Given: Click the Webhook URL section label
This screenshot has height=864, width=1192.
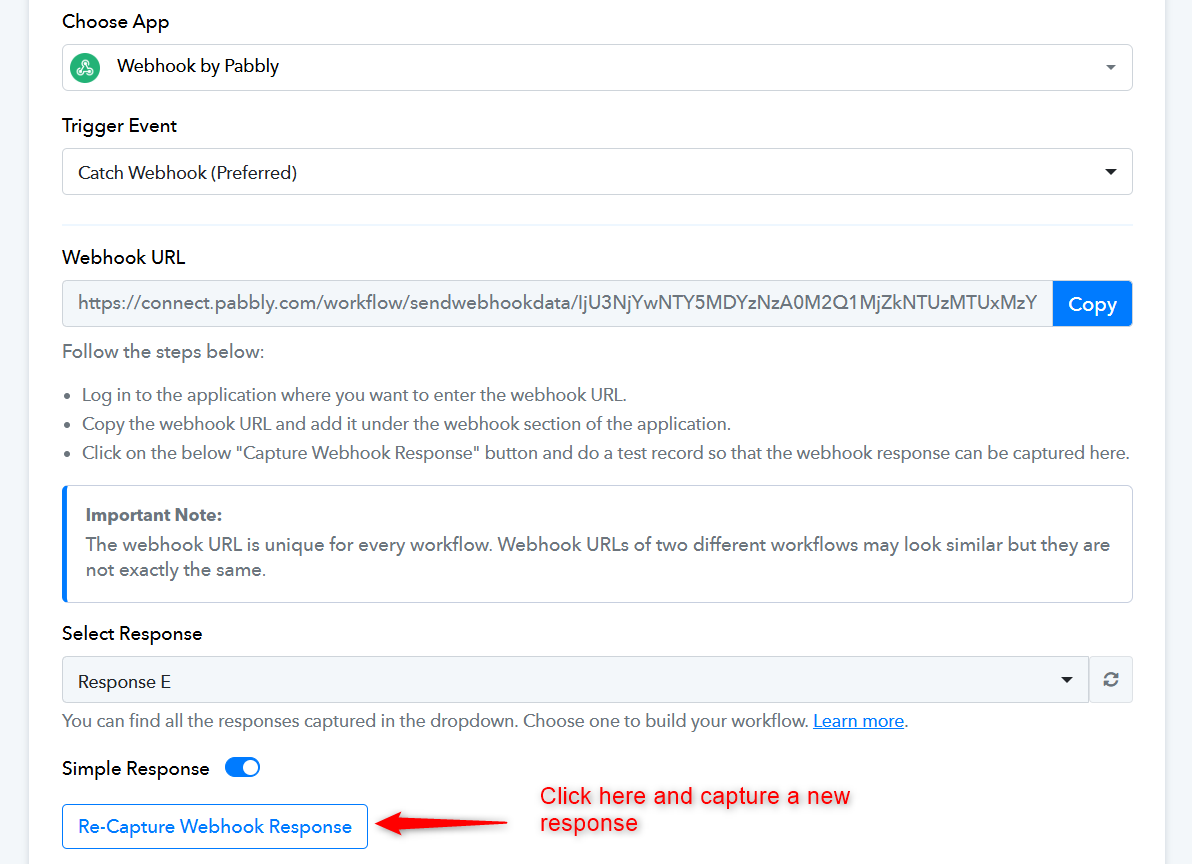Looking at the screenshot, I should [124, 258].
